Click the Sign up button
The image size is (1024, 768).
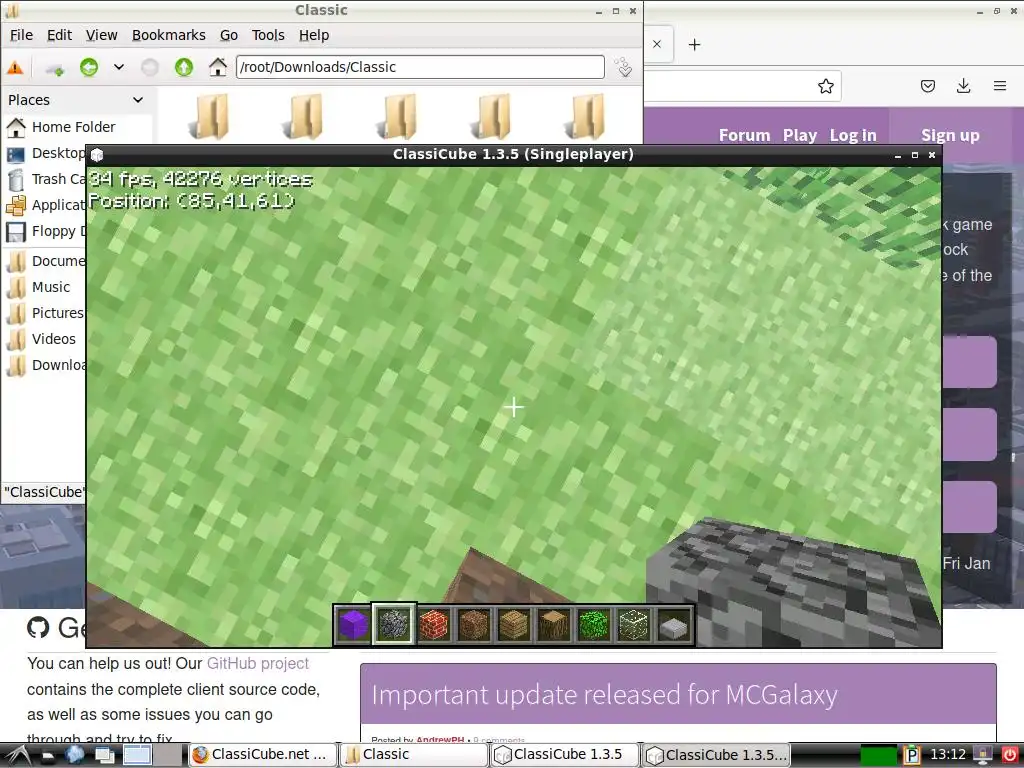950,135
